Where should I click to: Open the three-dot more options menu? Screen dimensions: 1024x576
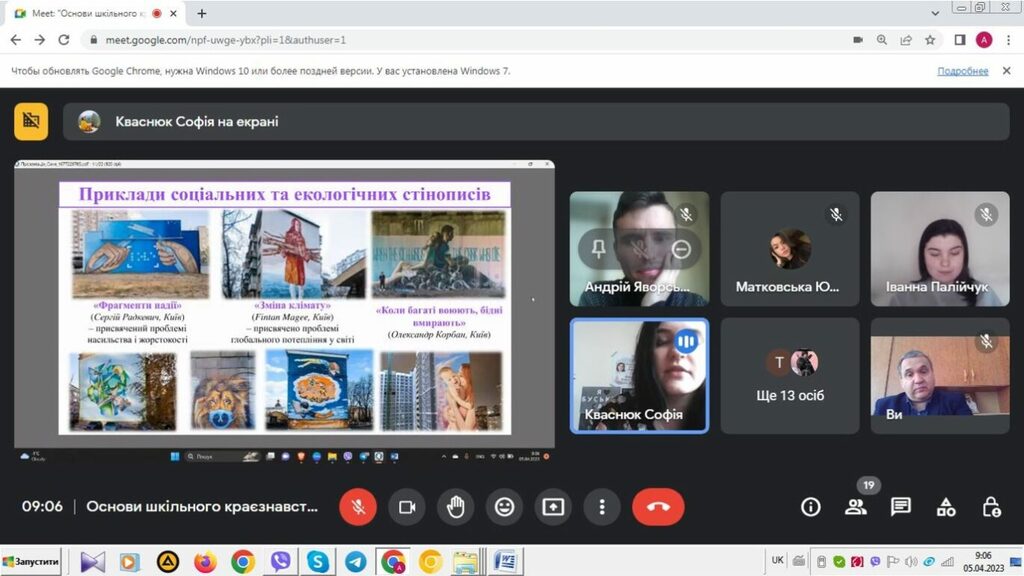point(602,507)
